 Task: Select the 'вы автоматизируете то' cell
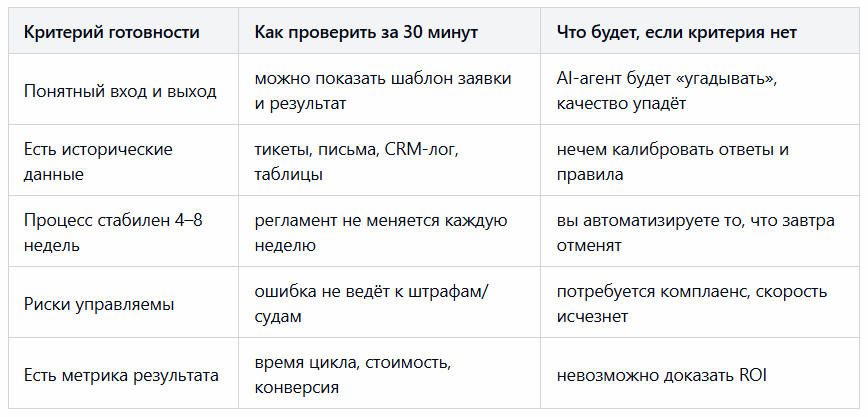coord(695,233)
